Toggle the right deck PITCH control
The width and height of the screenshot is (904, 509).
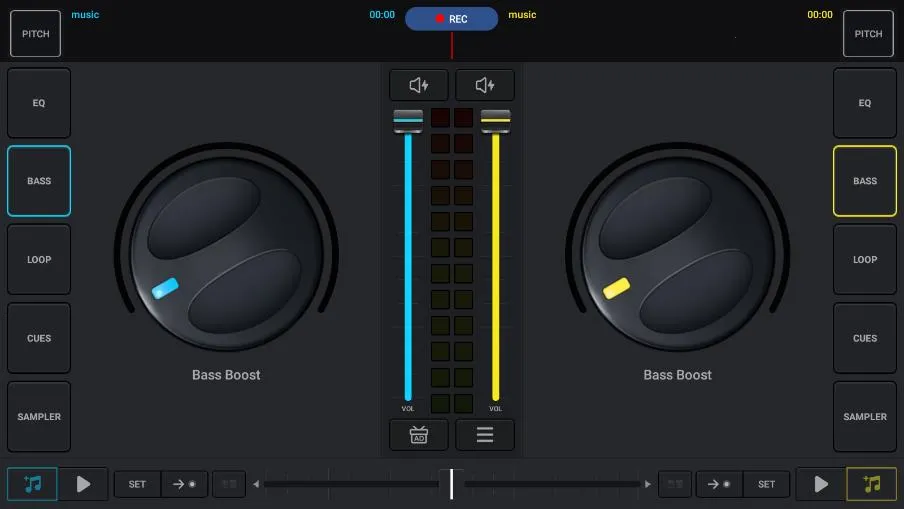click(868, 34)
